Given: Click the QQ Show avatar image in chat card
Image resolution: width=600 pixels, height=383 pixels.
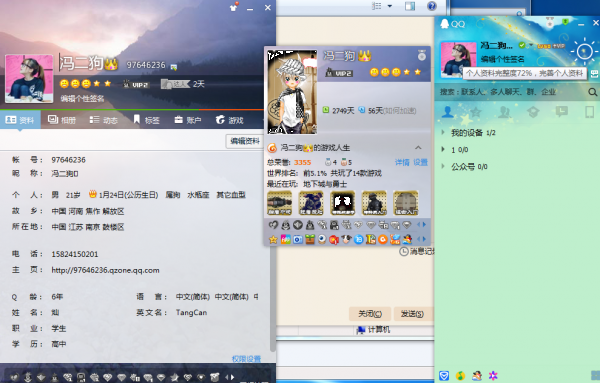Looking at the screenshot, I should pos(292,92).
